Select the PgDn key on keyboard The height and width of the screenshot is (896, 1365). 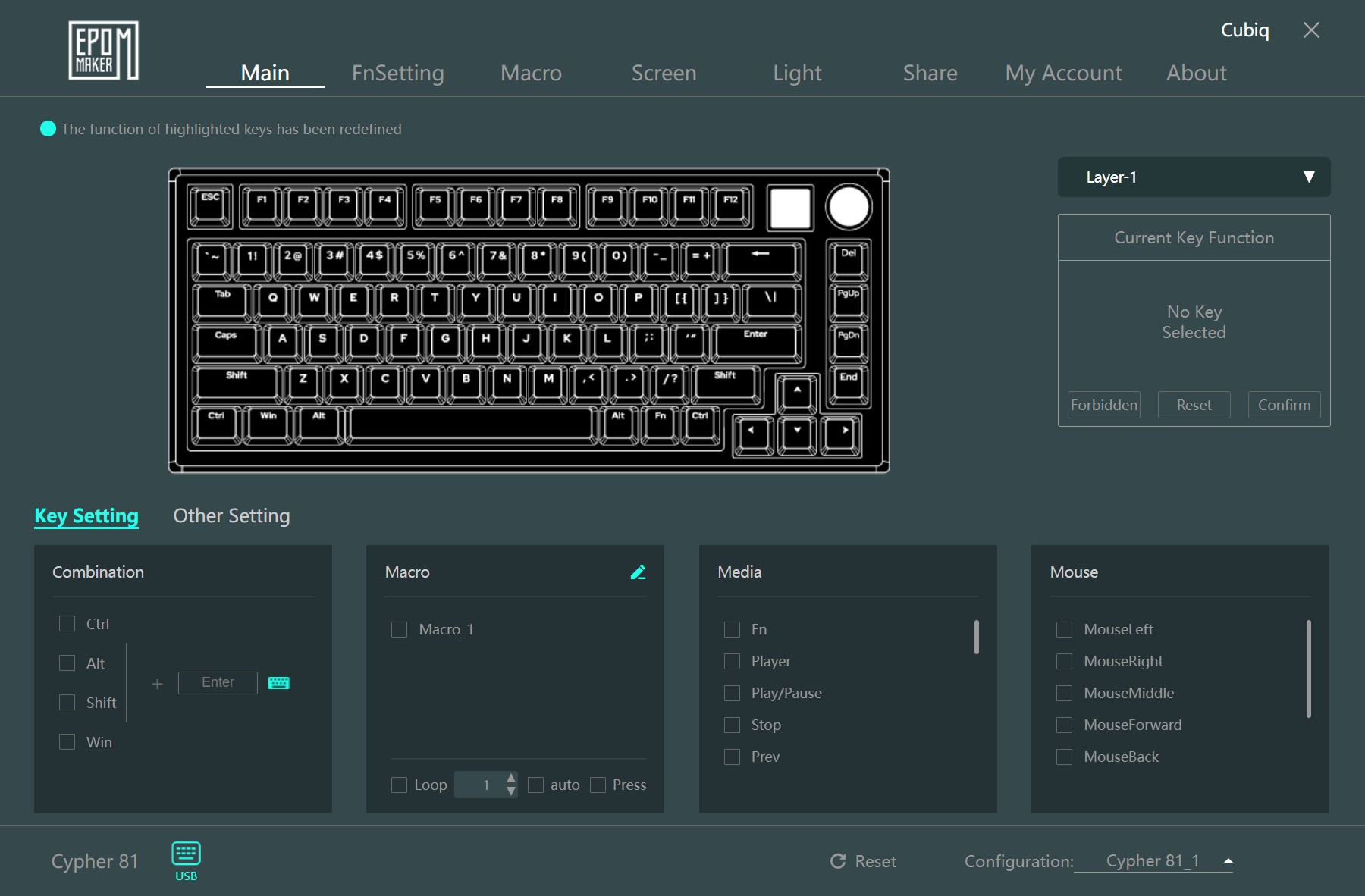[849, 343]
